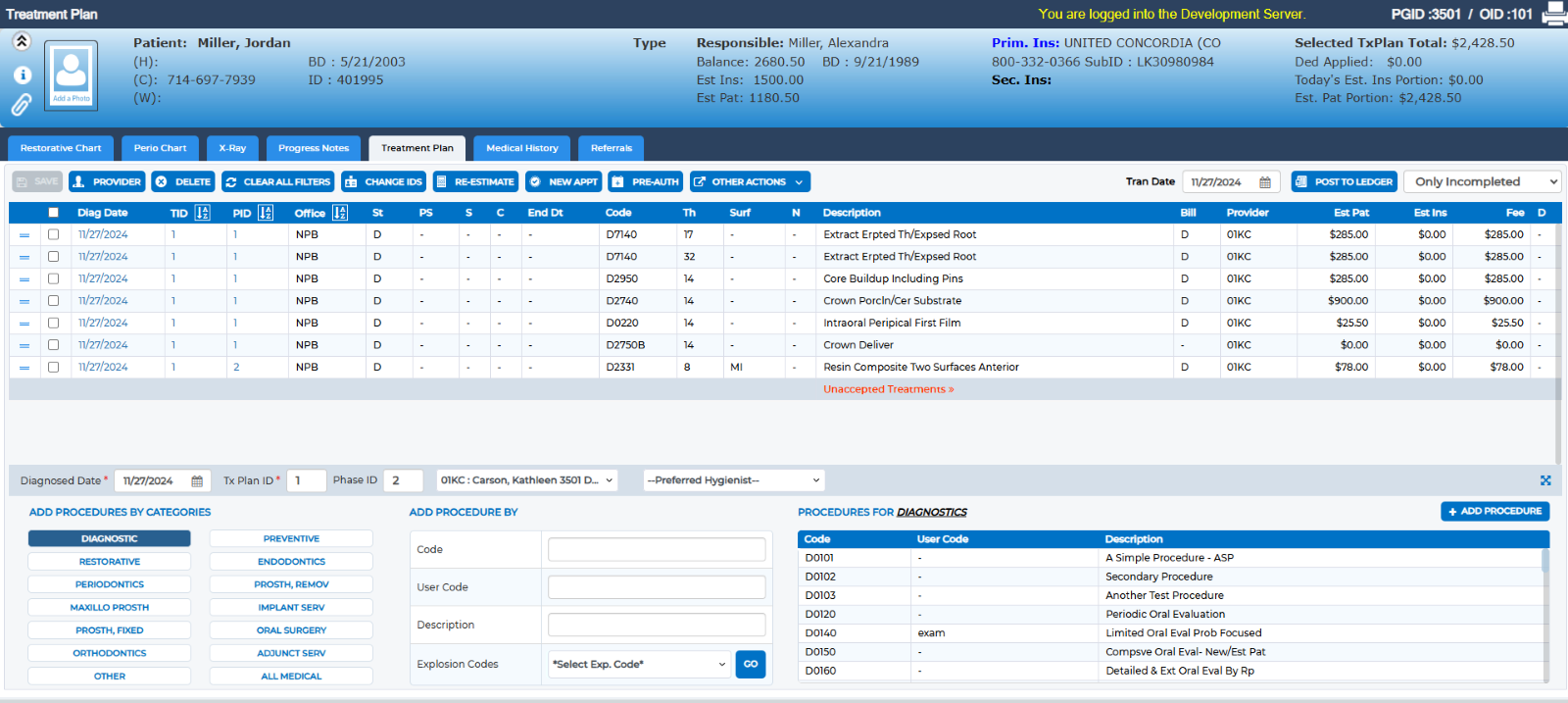
Task: Click Add Procedure button
Action: coord(1494,511)
